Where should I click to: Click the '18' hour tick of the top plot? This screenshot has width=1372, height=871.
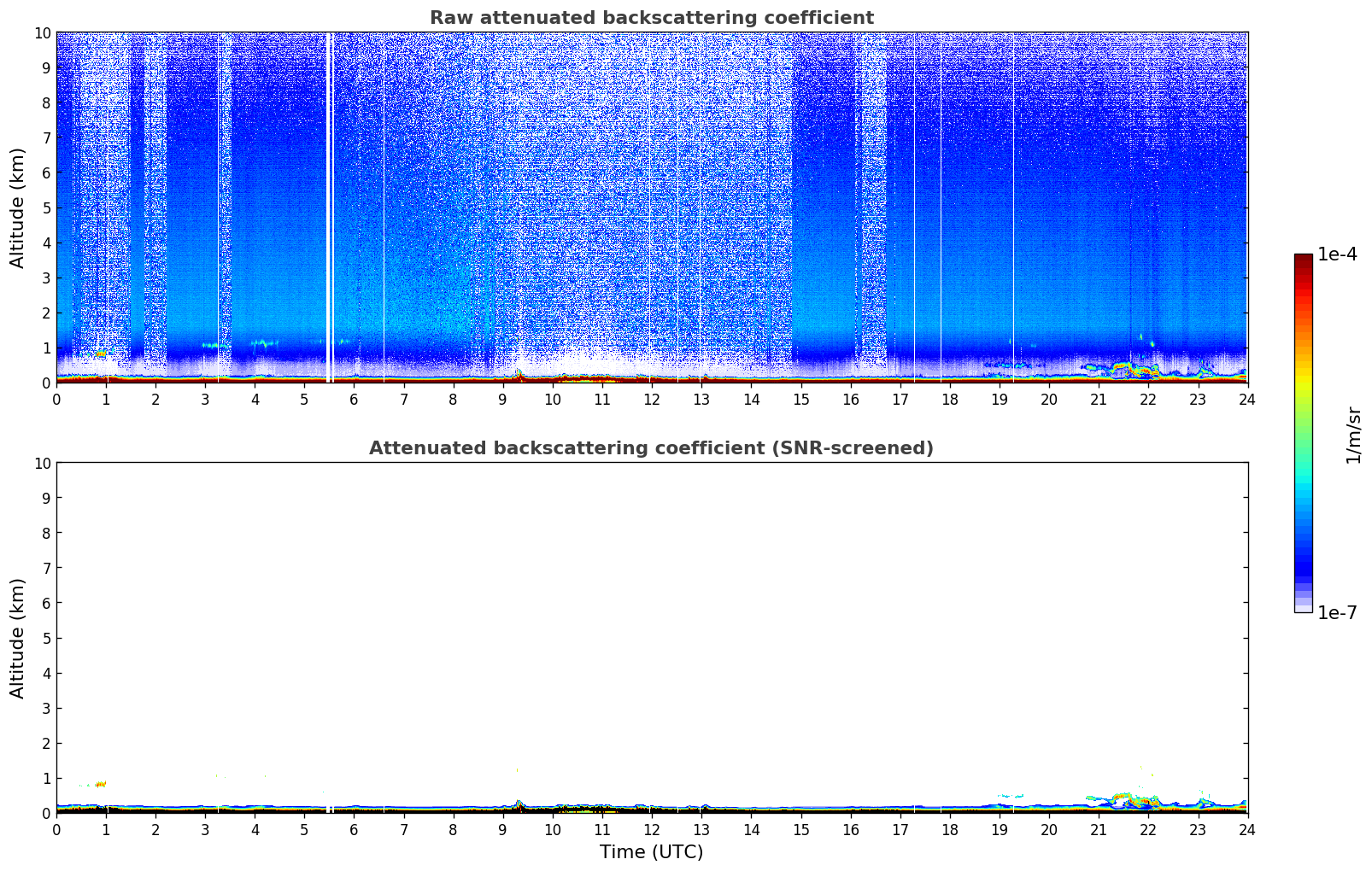(950, 400)
